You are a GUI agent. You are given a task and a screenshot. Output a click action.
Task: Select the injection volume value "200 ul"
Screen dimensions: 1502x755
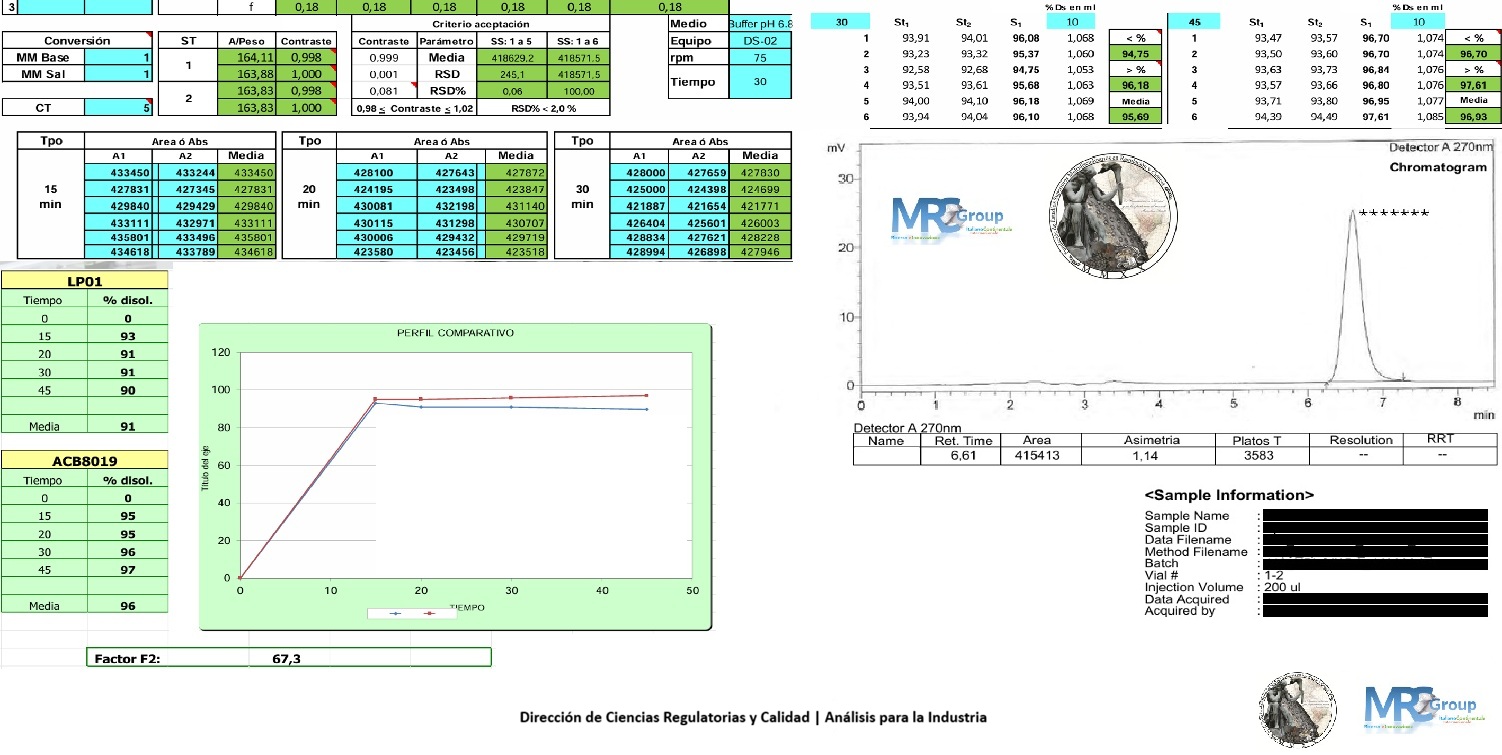coord(1282,588)
